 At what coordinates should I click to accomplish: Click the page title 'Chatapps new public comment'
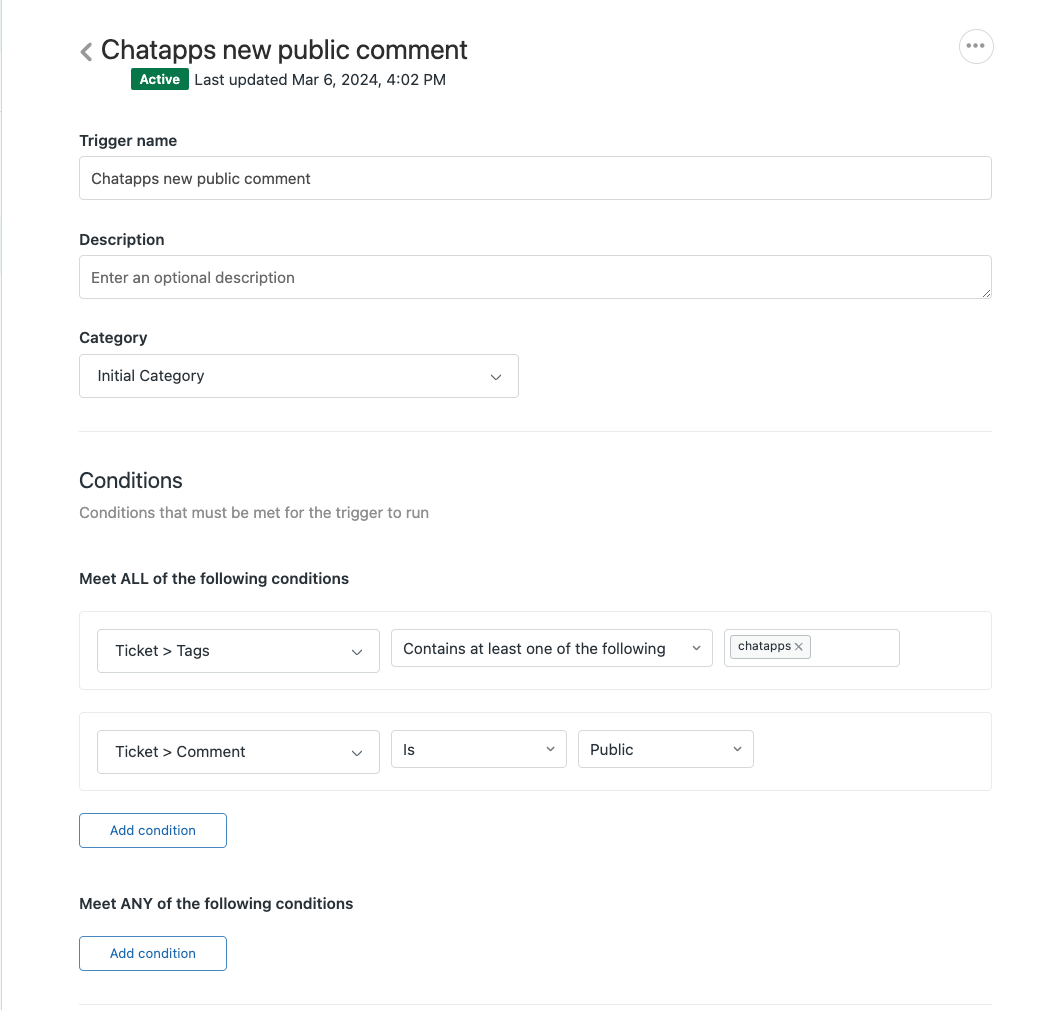(284, 50)
